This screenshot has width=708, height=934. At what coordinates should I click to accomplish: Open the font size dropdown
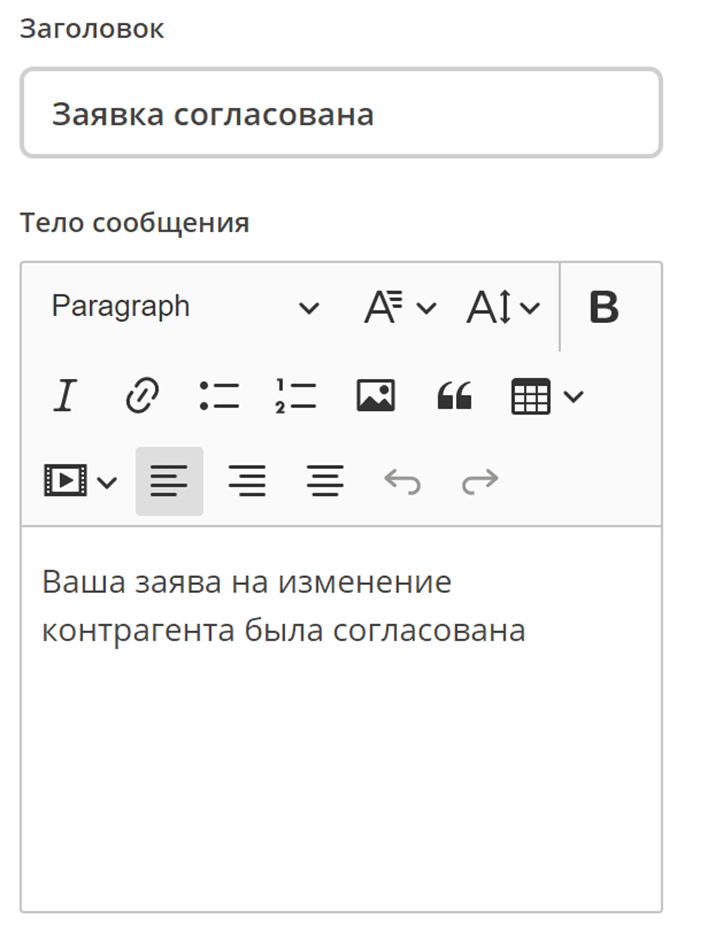tap(503, 307)
